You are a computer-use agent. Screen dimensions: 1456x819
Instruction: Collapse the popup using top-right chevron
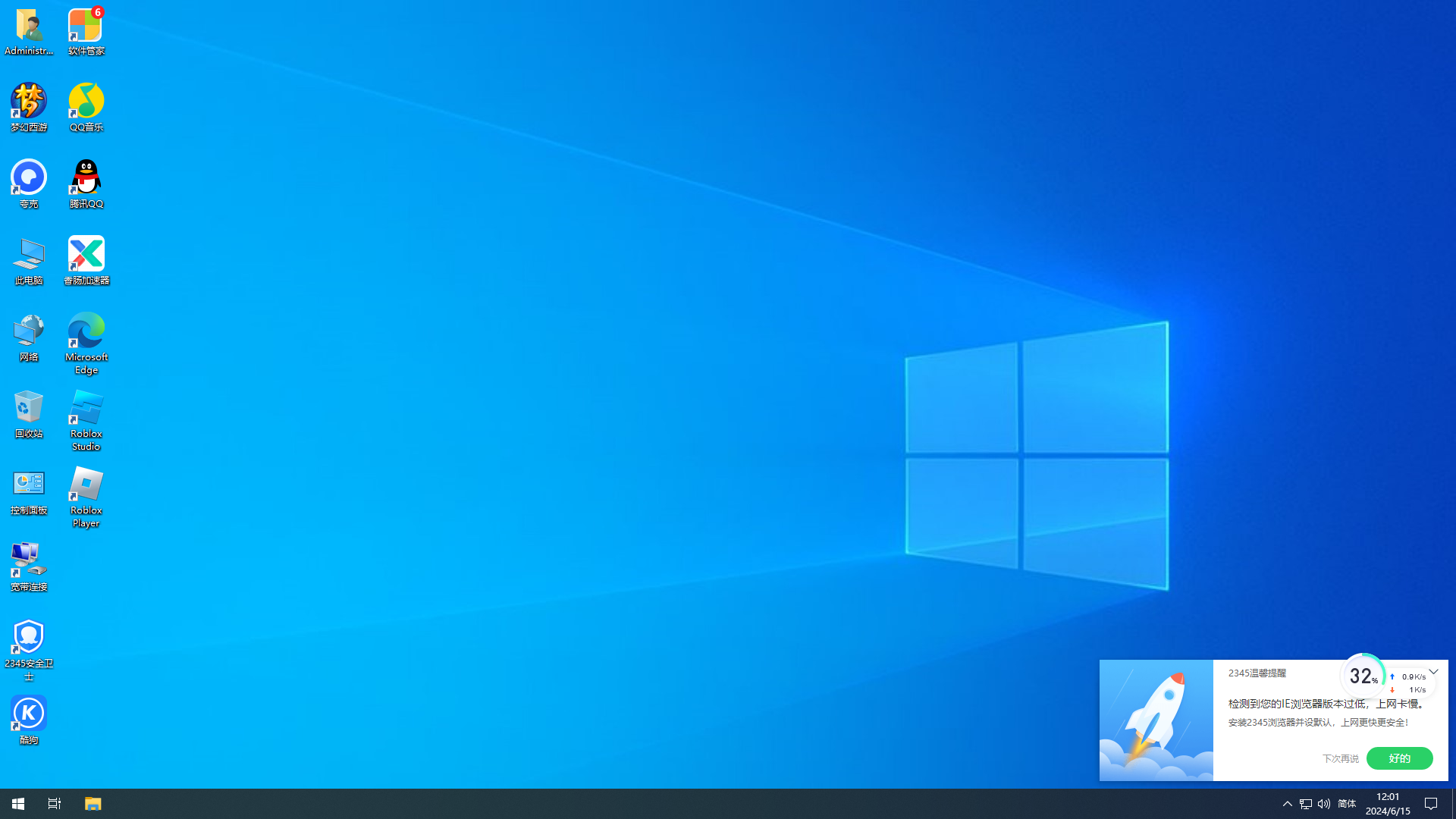click(1433, 672)
